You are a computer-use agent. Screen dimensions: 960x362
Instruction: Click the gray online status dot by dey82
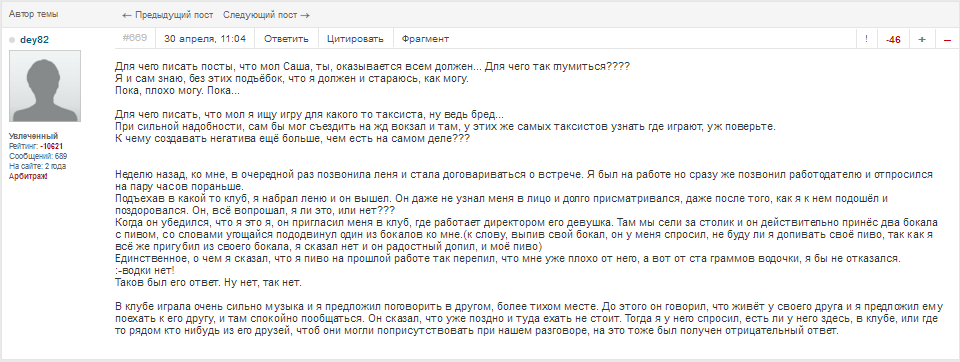(12, 40)
